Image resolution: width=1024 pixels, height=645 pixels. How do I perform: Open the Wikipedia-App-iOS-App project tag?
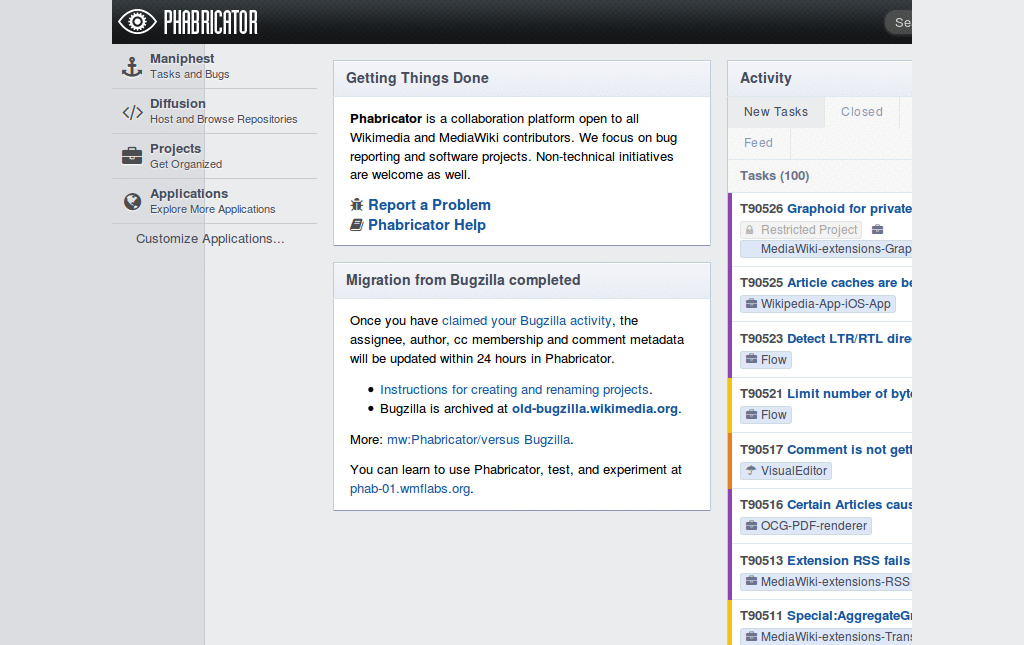click(817, 303)
